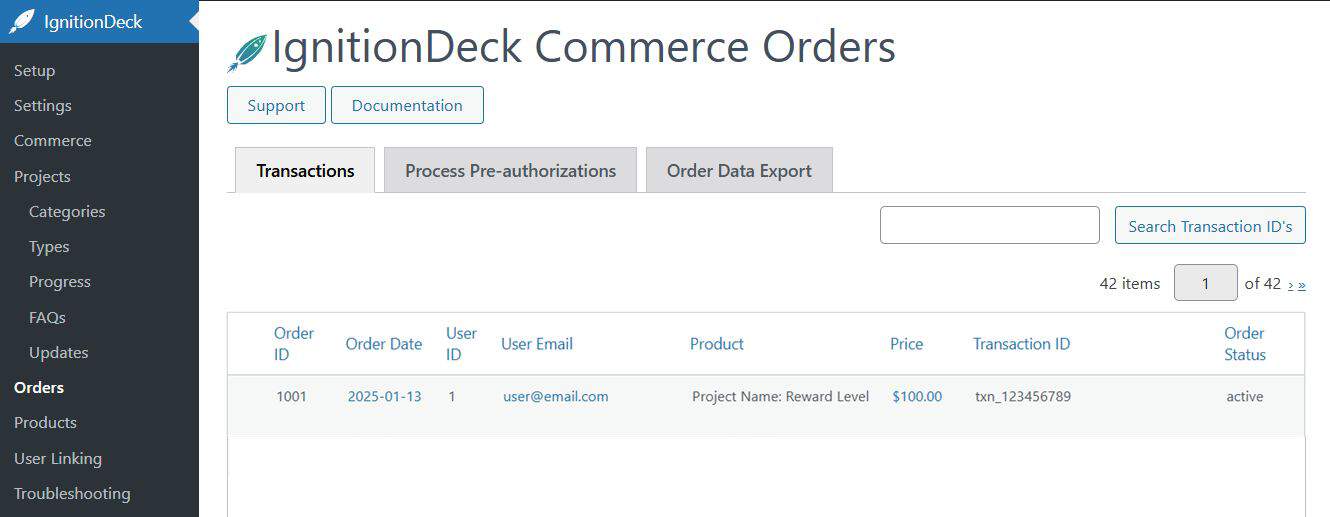Open the $100.00 price link
The width and height of the screenshot is (1330, 517).
tap(917, 397)
